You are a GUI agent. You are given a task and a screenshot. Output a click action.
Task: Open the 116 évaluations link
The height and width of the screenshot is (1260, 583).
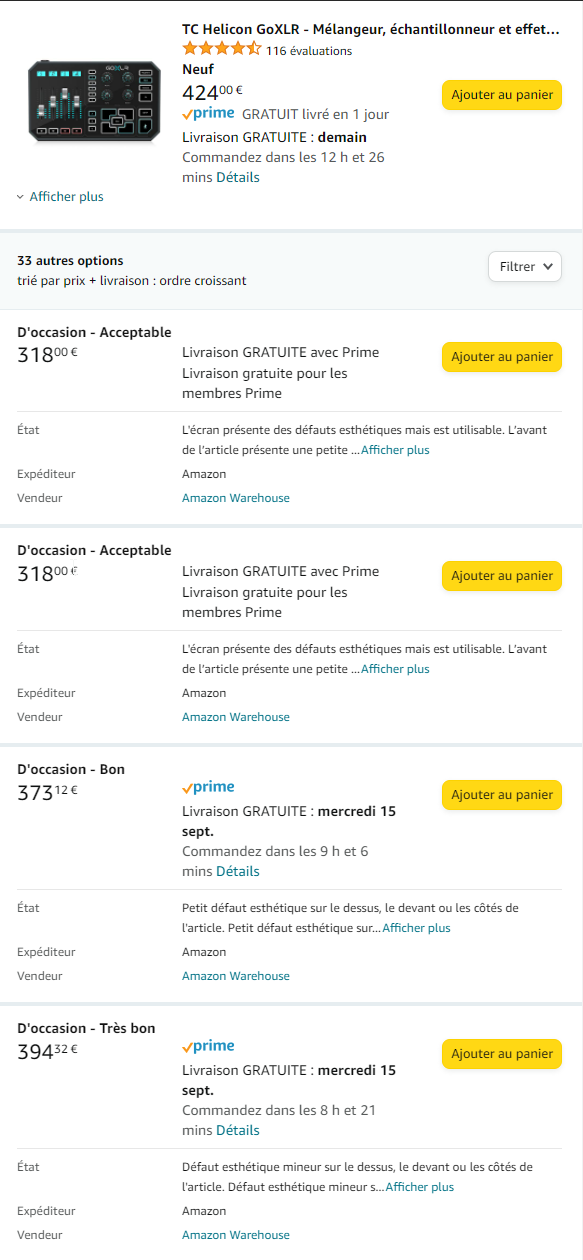[x=309, y=50]
